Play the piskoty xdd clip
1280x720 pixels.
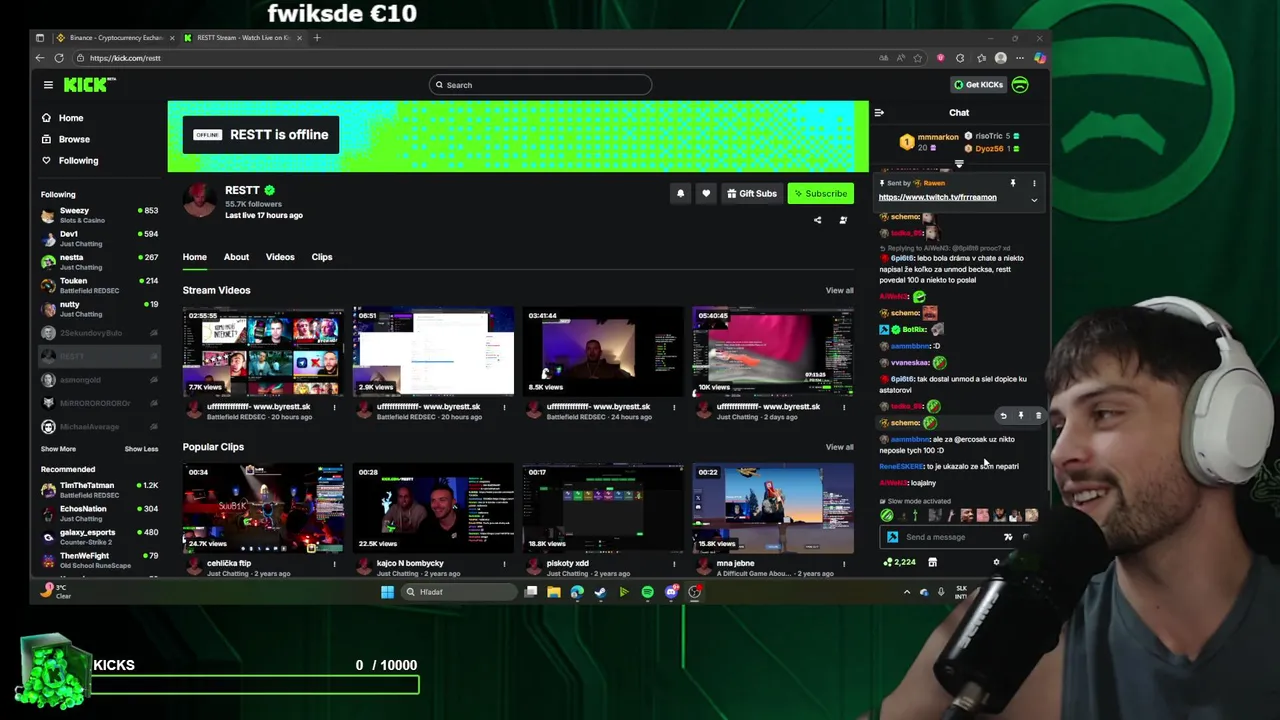pos(603,508)
